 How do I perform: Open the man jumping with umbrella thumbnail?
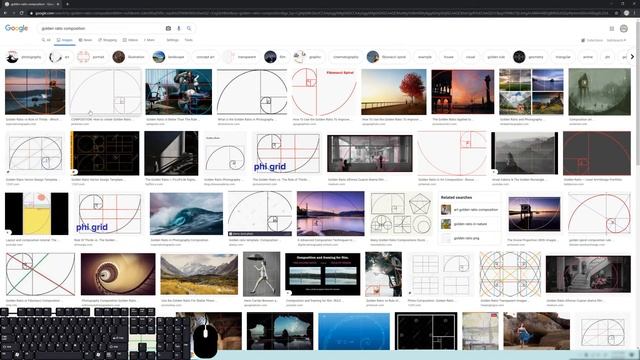point(262,274)
